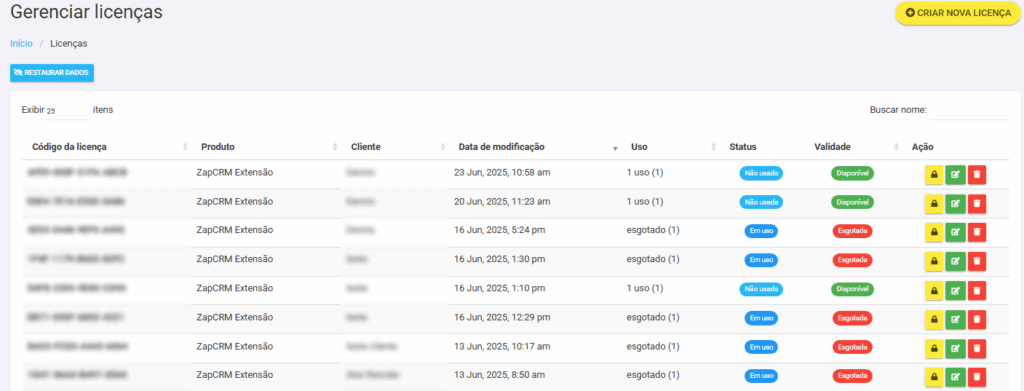Image resolution: width=1024 pixels, height=391 pixels.
Task: Lock the license modified 13 Jun 8:50 am
Action: (x=934, y=377)
